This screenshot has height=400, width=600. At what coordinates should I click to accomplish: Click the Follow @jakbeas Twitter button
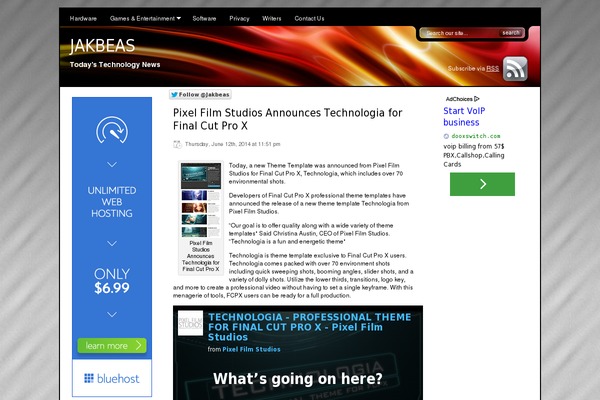pyautogui.click(x=200, y=95)
